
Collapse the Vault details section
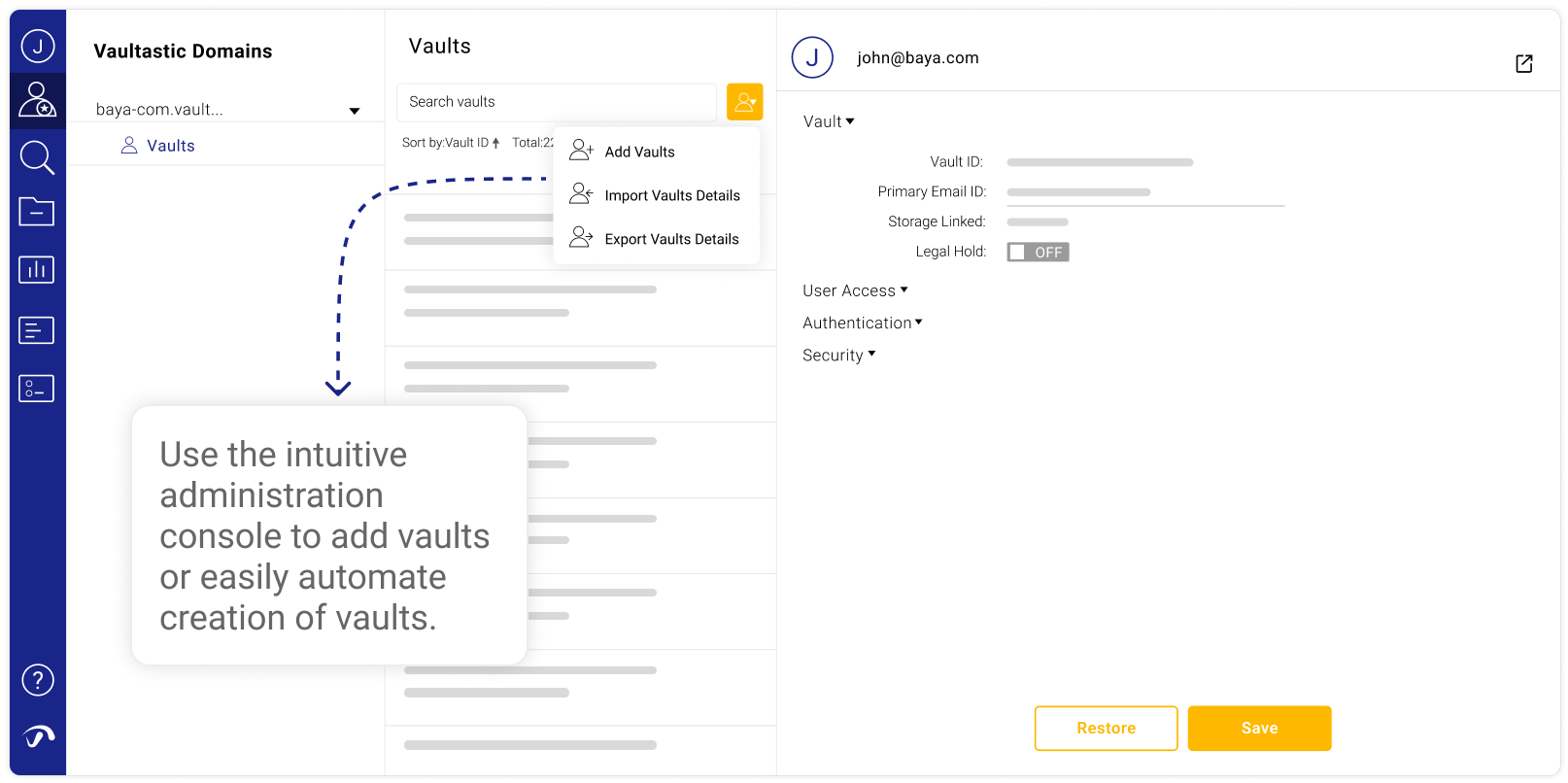(829, 121)
